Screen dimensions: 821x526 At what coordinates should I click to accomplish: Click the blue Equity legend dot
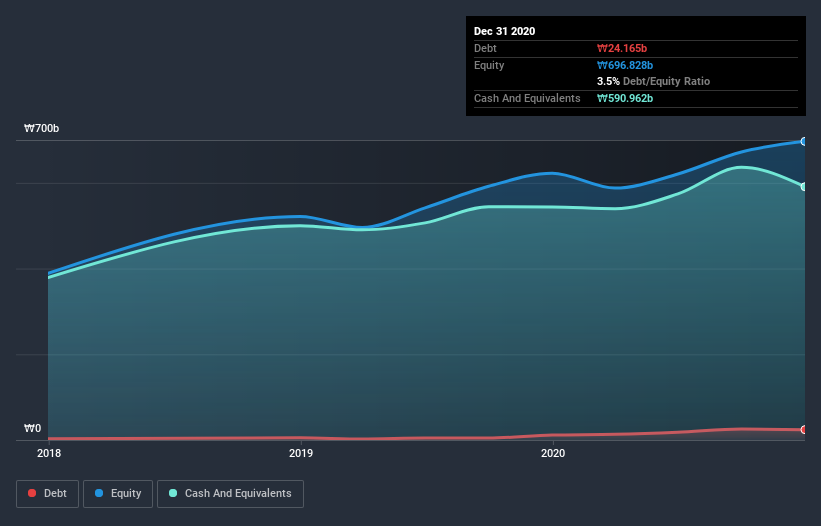click(x=99, y=493)
